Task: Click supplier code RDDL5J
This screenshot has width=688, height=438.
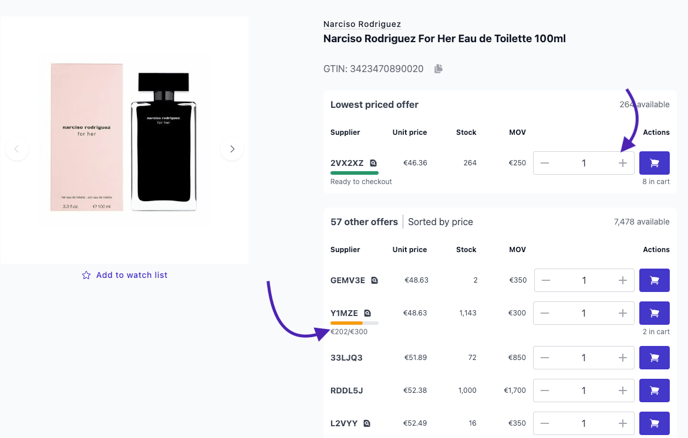Action: pos(347,390)
